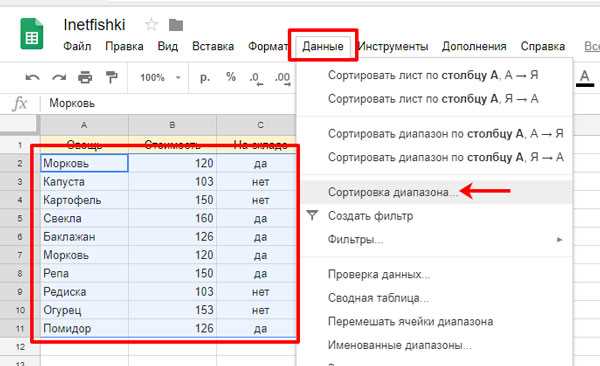Click the Undo arrow in the toolbar
Screen dimensions: 600x366
pyautogui.click(x=33, y=78)
